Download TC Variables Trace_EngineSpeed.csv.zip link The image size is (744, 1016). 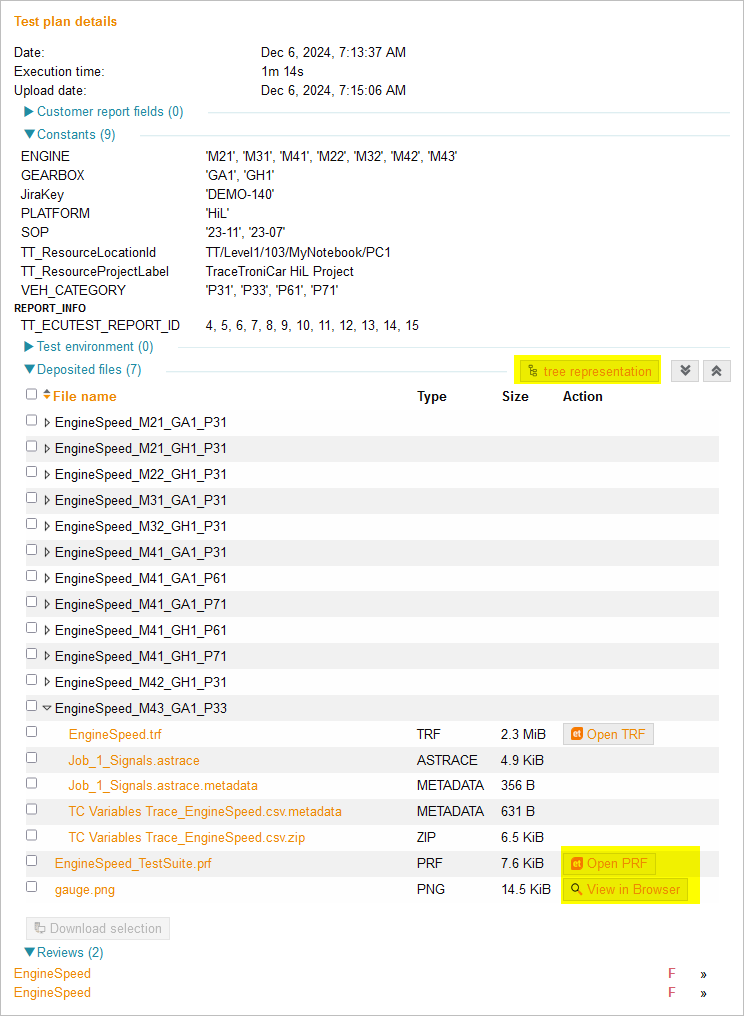pos(187,838)
